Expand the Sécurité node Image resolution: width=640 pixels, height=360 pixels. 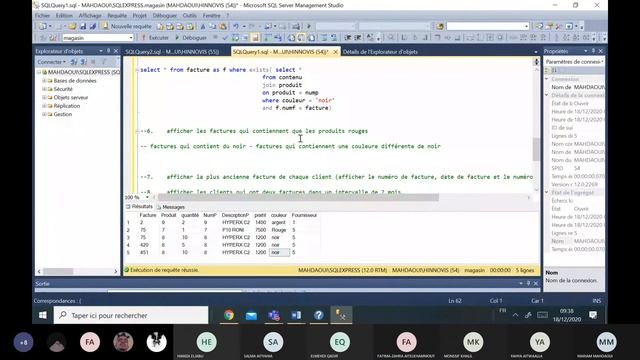point(44,89)
